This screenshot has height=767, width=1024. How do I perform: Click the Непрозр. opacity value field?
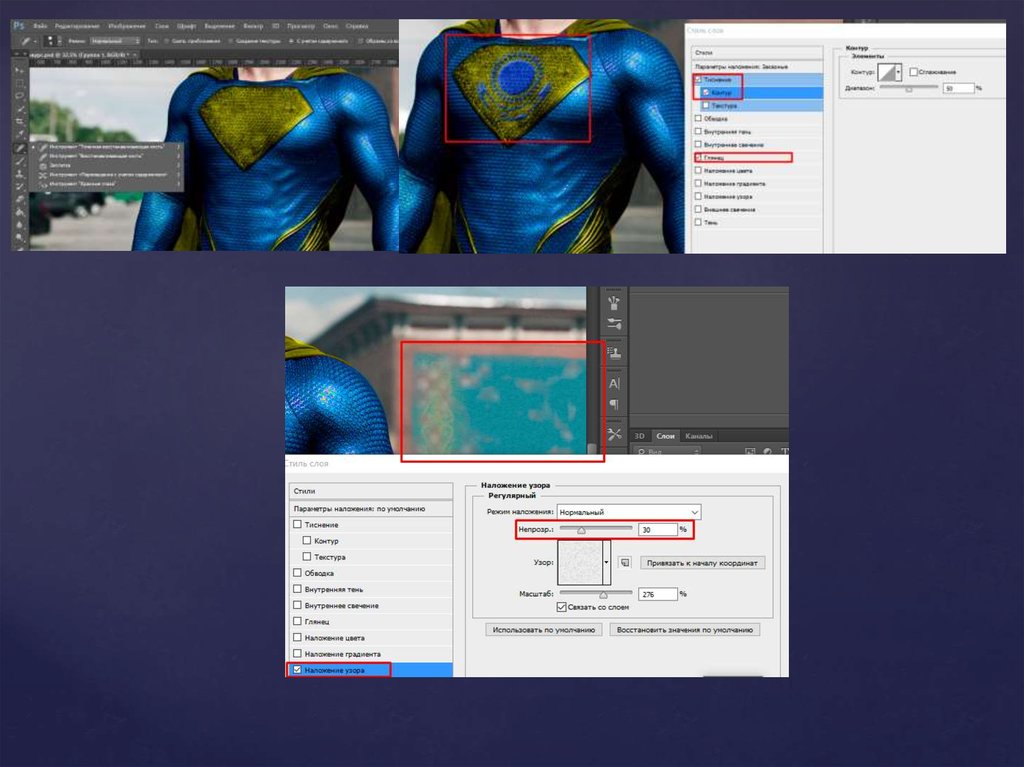coord(657,529)
